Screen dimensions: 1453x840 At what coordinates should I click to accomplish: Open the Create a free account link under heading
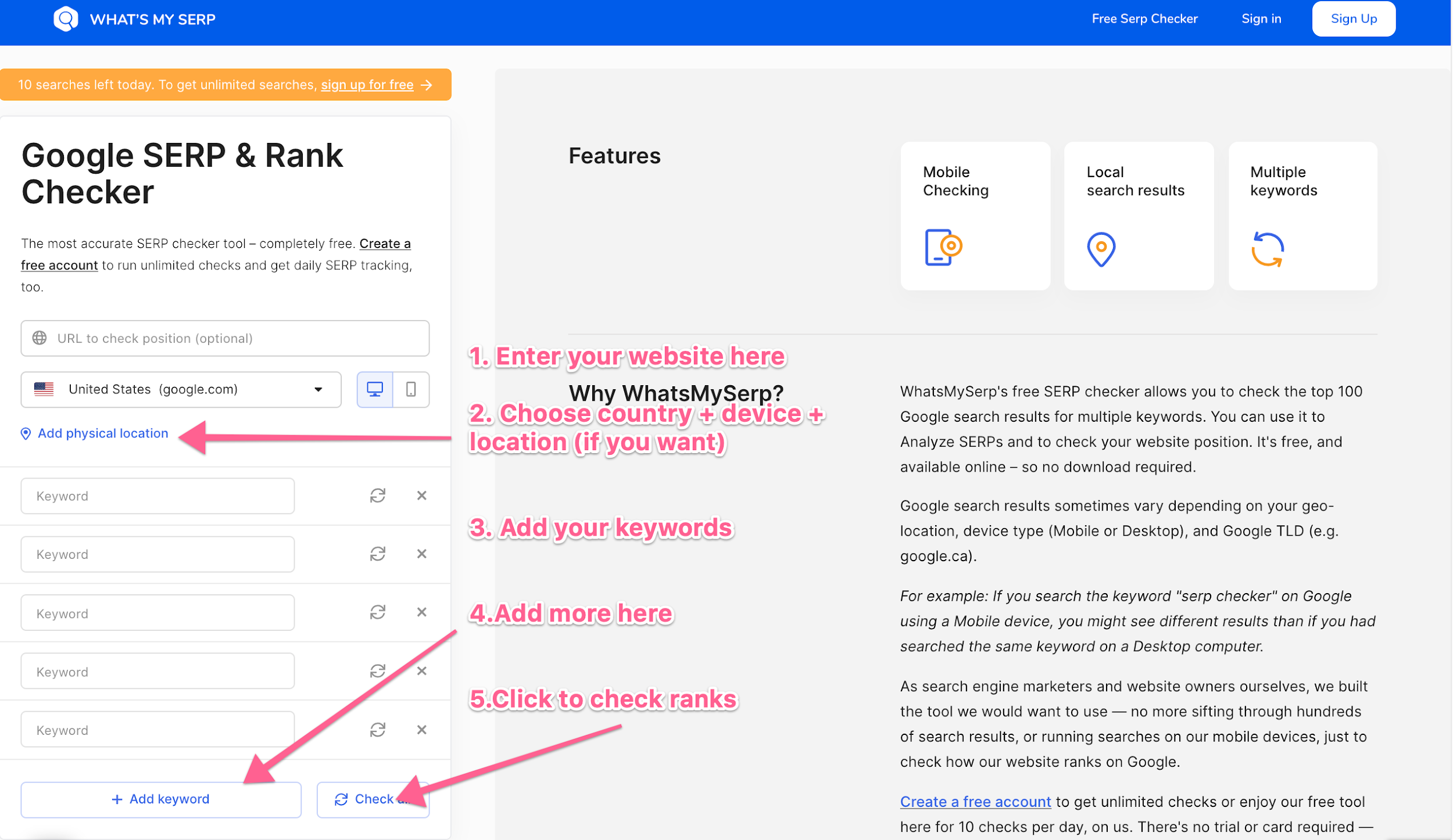tap(216, 254)
